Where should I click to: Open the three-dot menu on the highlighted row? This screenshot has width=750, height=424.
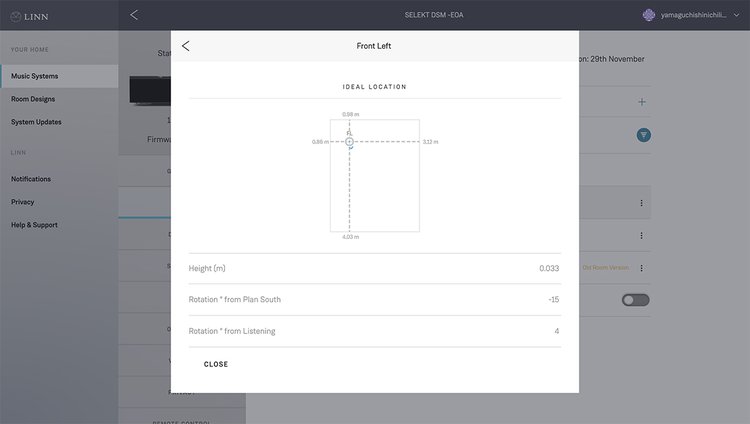click(641, 203)
